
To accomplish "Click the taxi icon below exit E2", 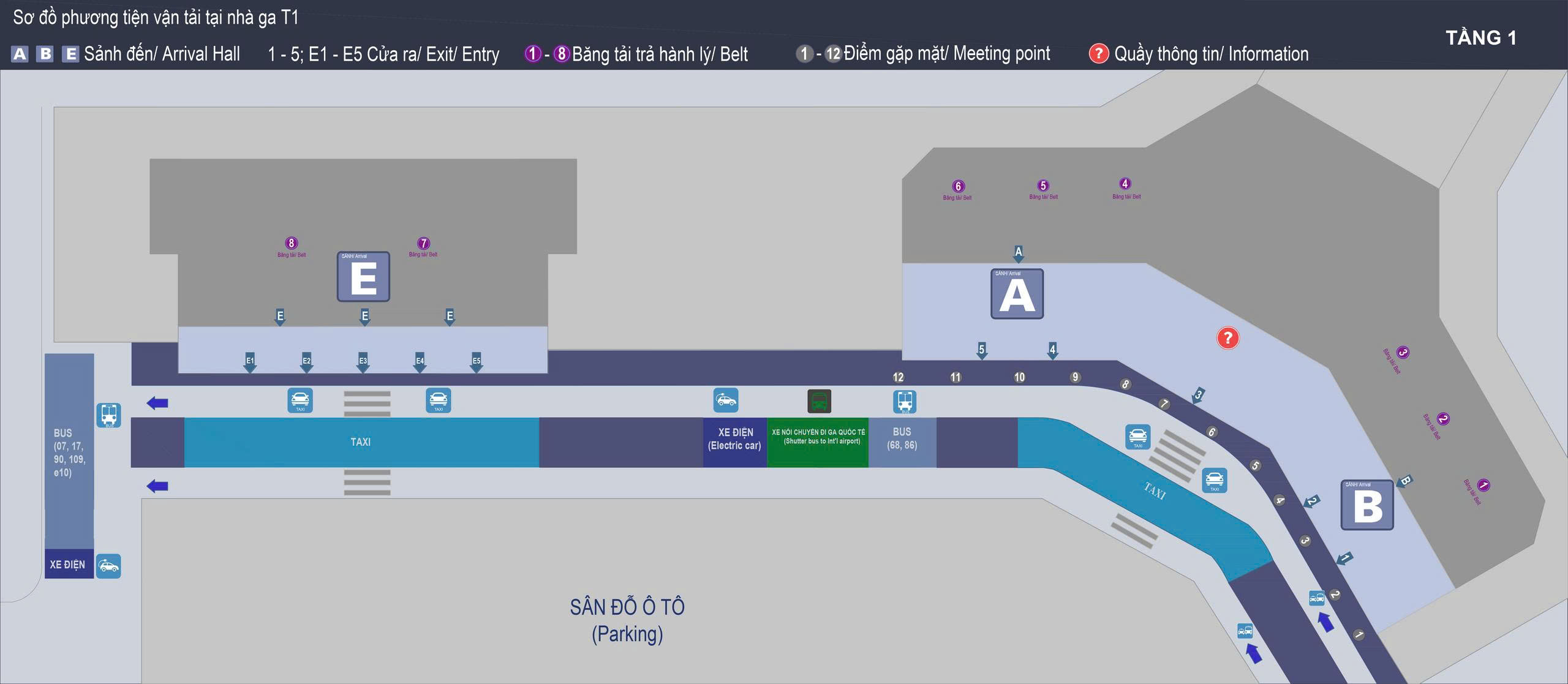I will click(x=300, y=400).
